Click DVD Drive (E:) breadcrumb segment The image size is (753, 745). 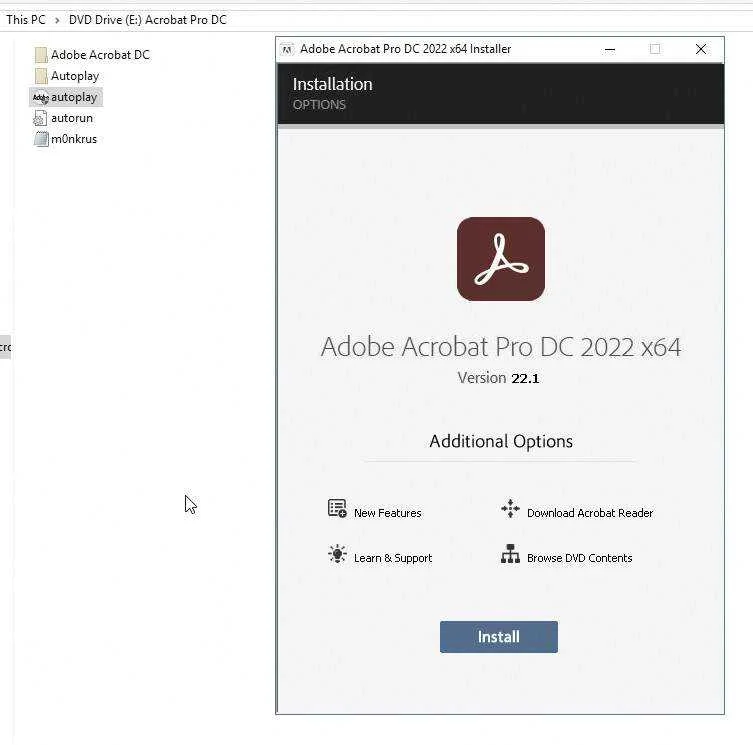(x=148, y=20)
